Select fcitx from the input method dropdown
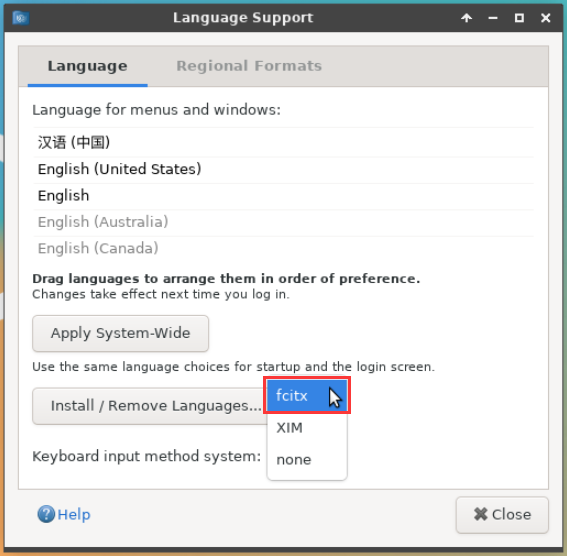The width and height of the screenshot is (567, 556). click(x=307, y=395)
